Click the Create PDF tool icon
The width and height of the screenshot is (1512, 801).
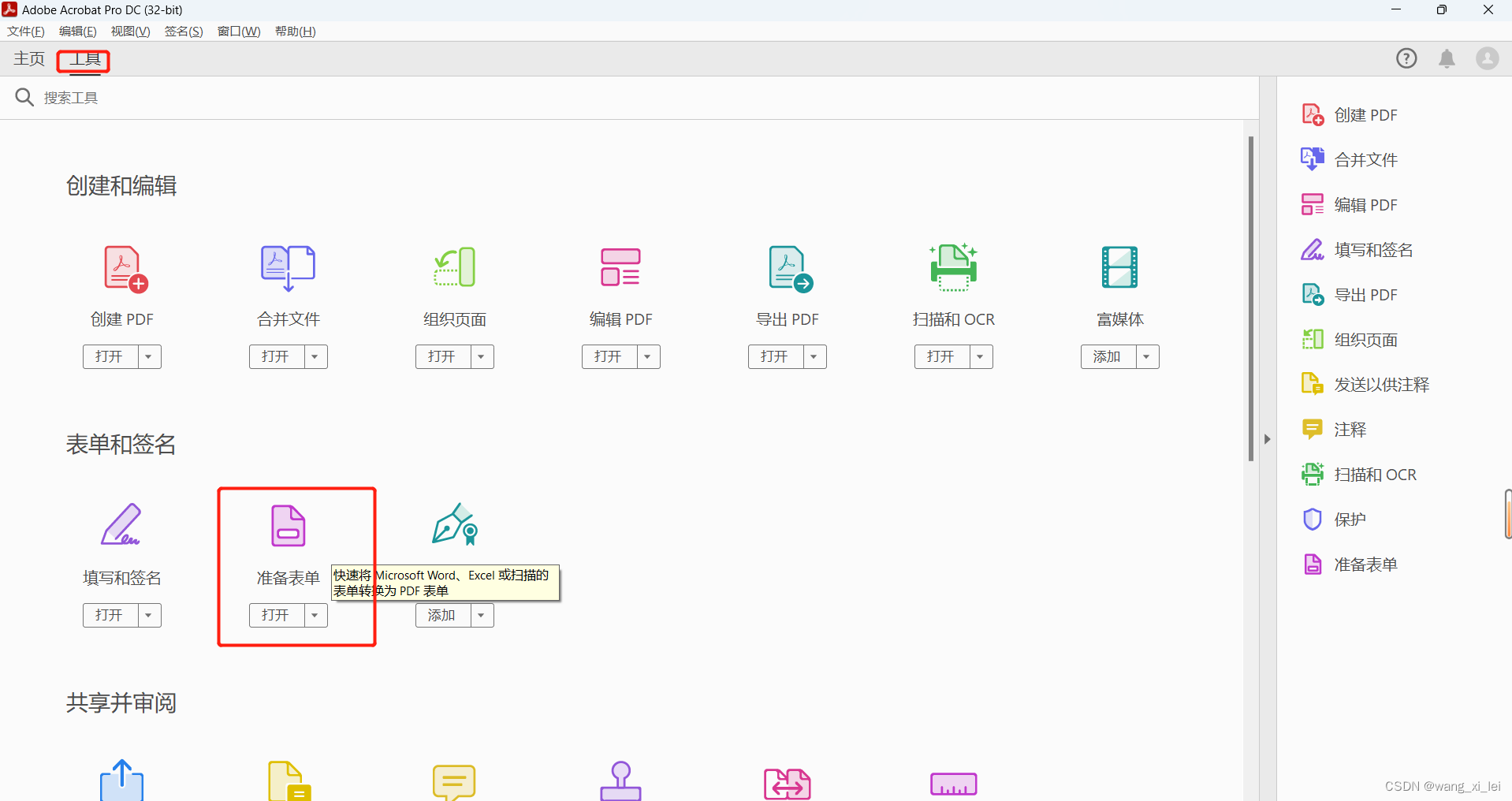[x=126, y=269]
